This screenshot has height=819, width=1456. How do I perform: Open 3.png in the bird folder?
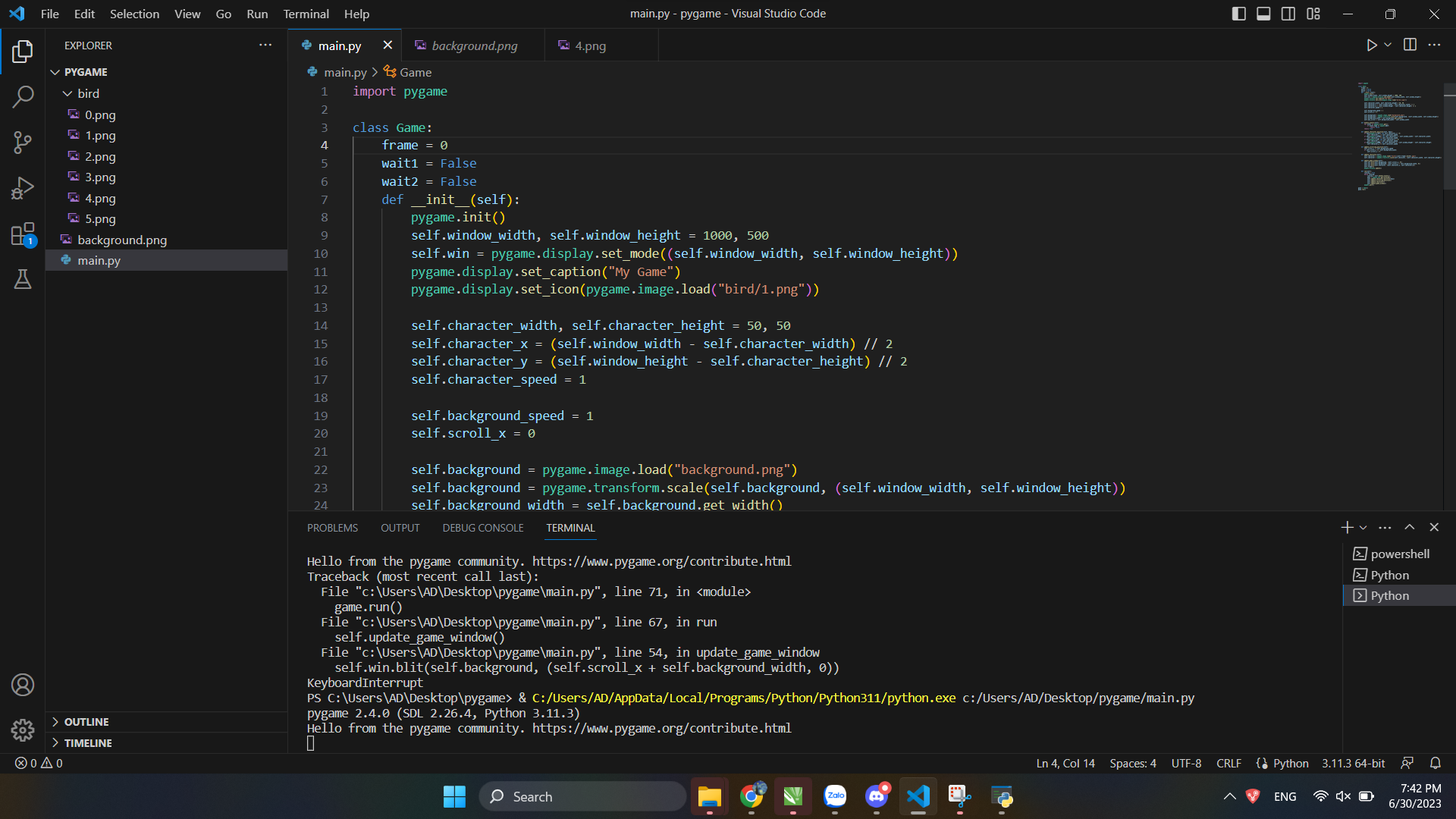(100, 177)
